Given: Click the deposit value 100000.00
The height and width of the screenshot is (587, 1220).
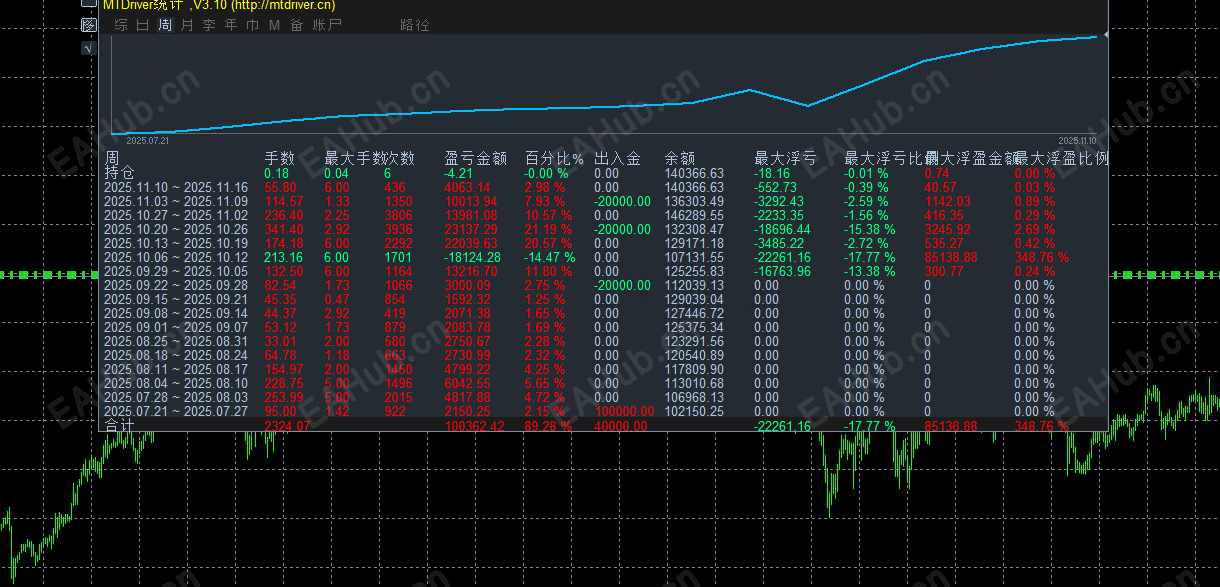Looking at the screenshot, I should (624, 411).
